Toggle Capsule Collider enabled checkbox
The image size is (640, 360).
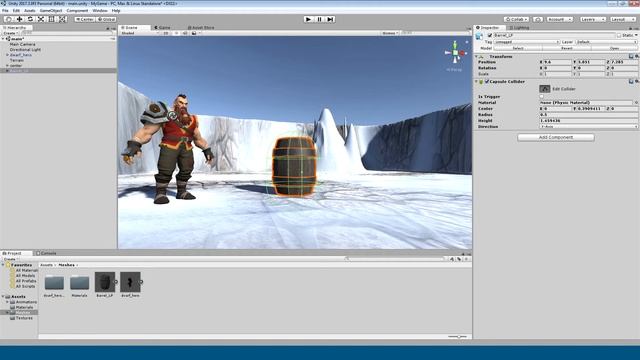click(487, 82)
